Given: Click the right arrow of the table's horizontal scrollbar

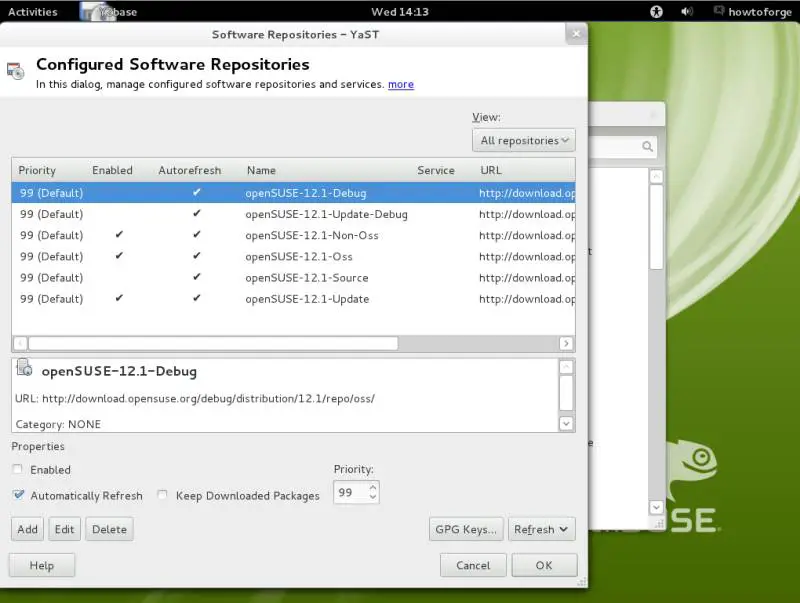Looking at the screenshot, I should click(x=566, y=343).
